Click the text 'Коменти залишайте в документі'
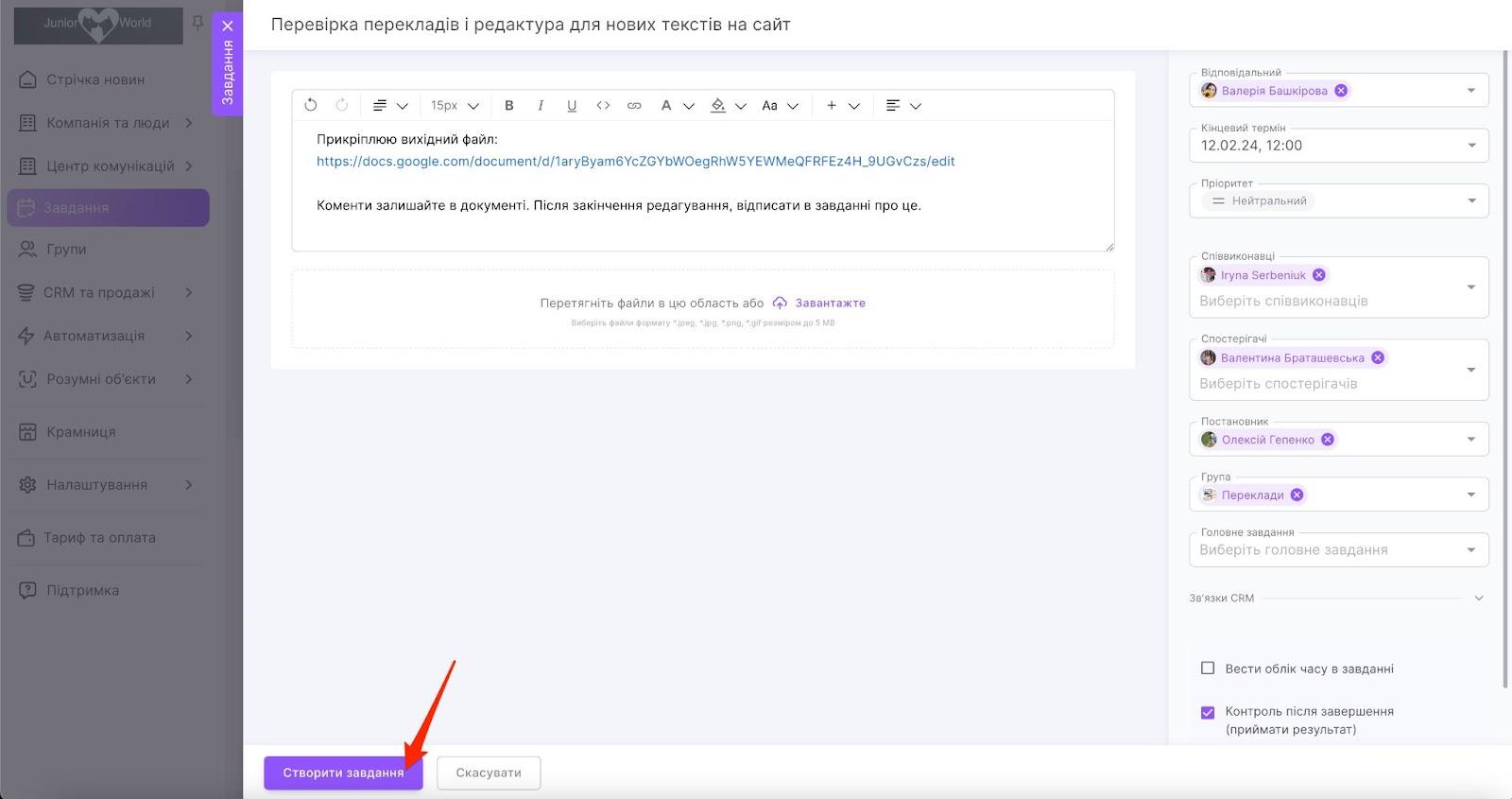Screen dimensions: 1512x799 (421, 205)
